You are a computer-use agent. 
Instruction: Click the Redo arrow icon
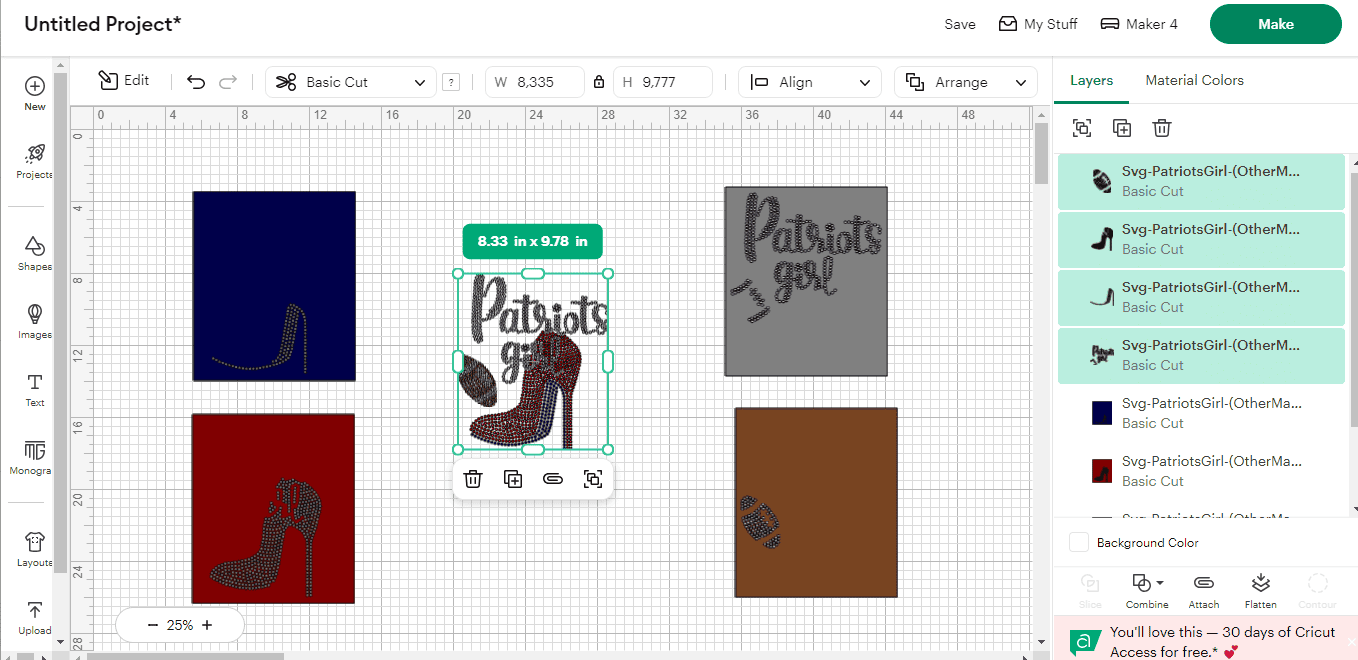pyautogui.click(x=228, y=82)
